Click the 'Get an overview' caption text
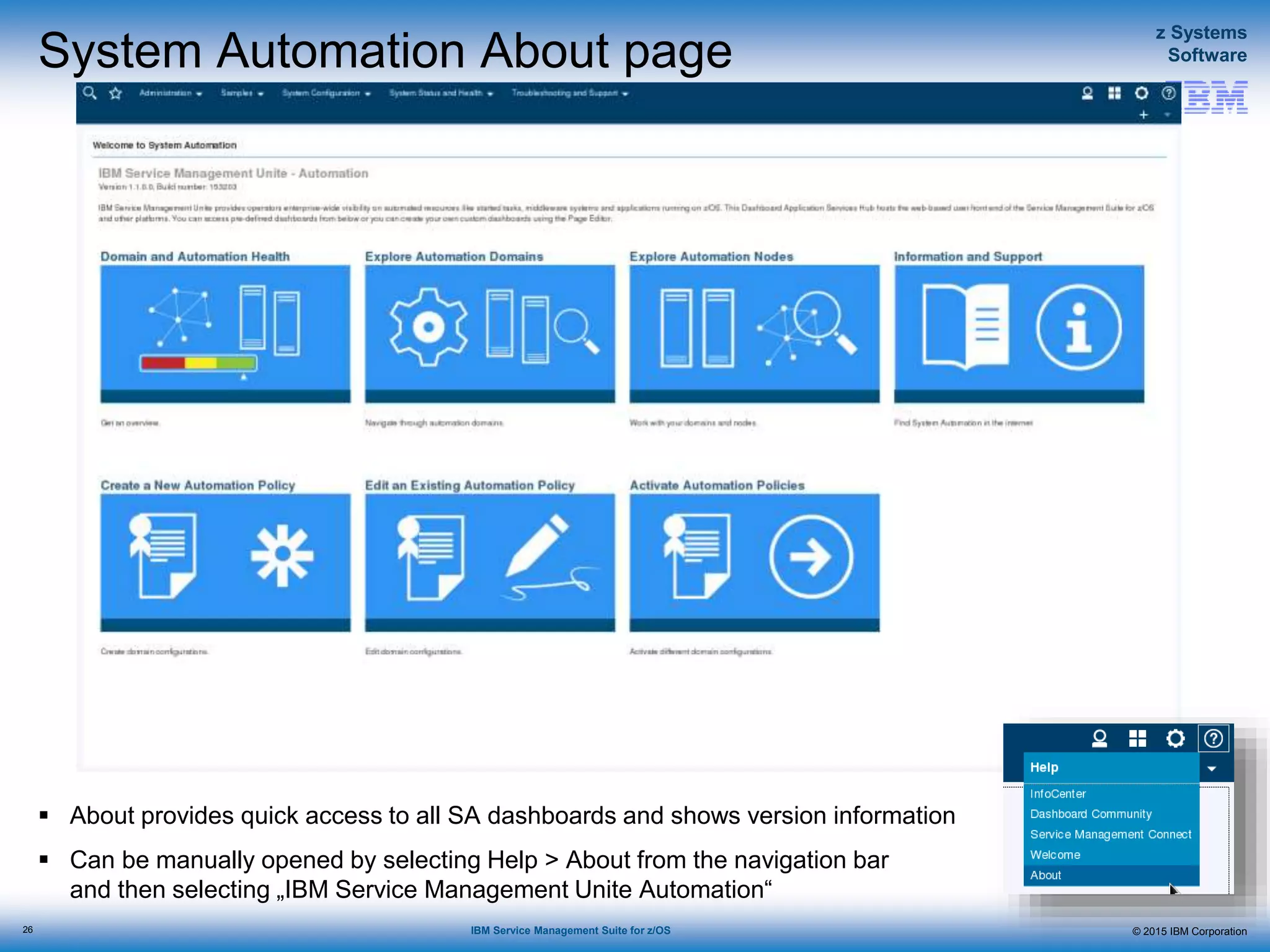Screen dimensions: 1270x952 coord(130,423)
